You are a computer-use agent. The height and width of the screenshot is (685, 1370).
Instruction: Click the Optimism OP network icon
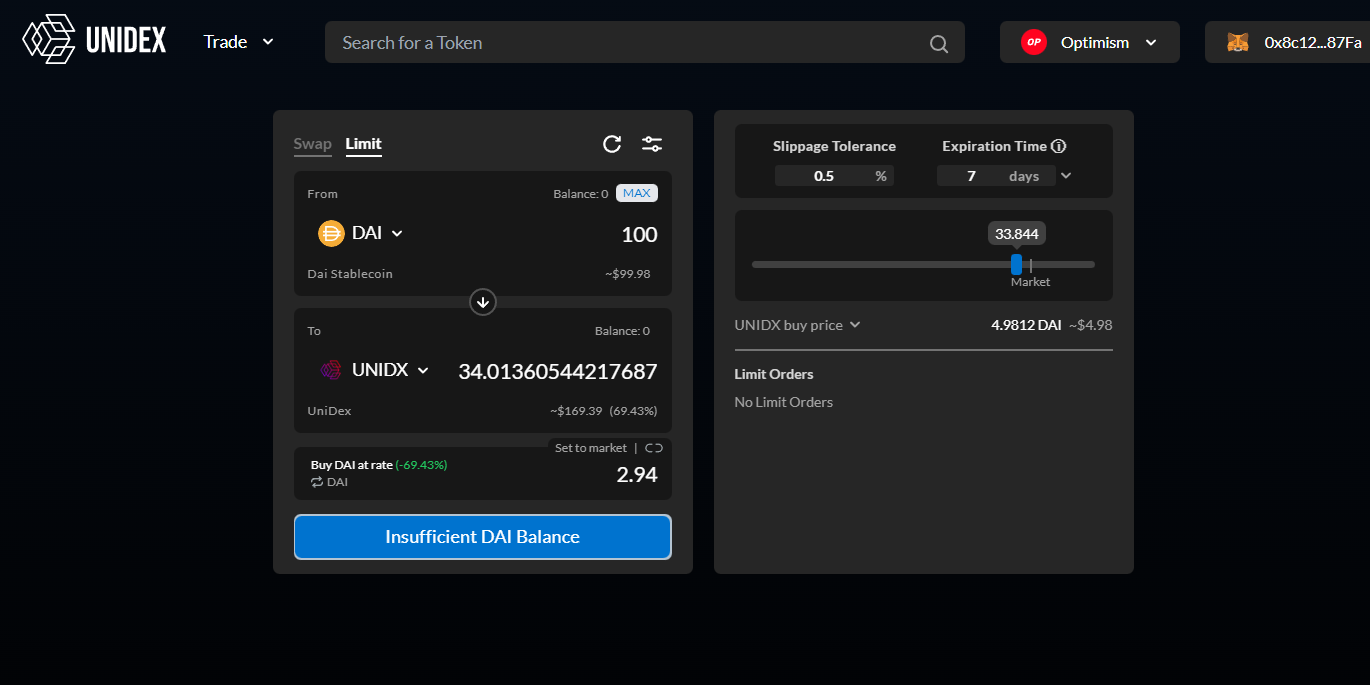coord(1033,41)
